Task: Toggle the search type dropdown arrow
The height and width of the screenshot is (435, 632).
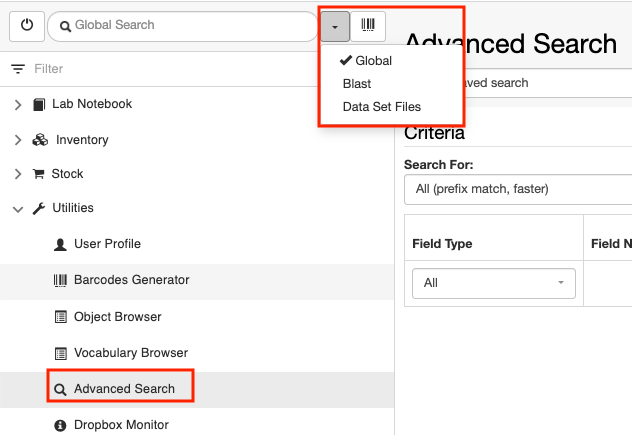Action: tap(335, 26)
